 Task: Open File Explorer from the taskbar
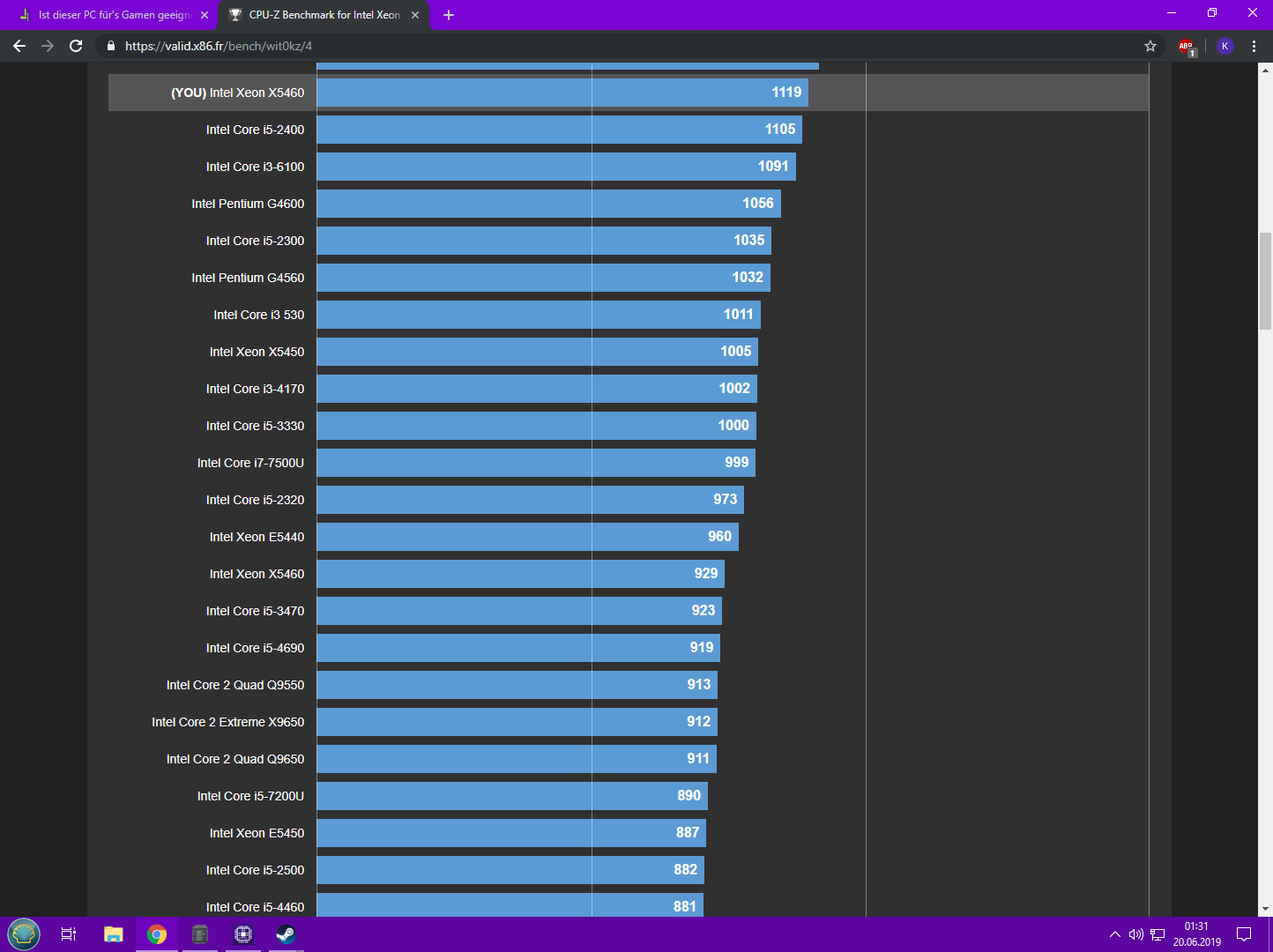pos(114,934)
